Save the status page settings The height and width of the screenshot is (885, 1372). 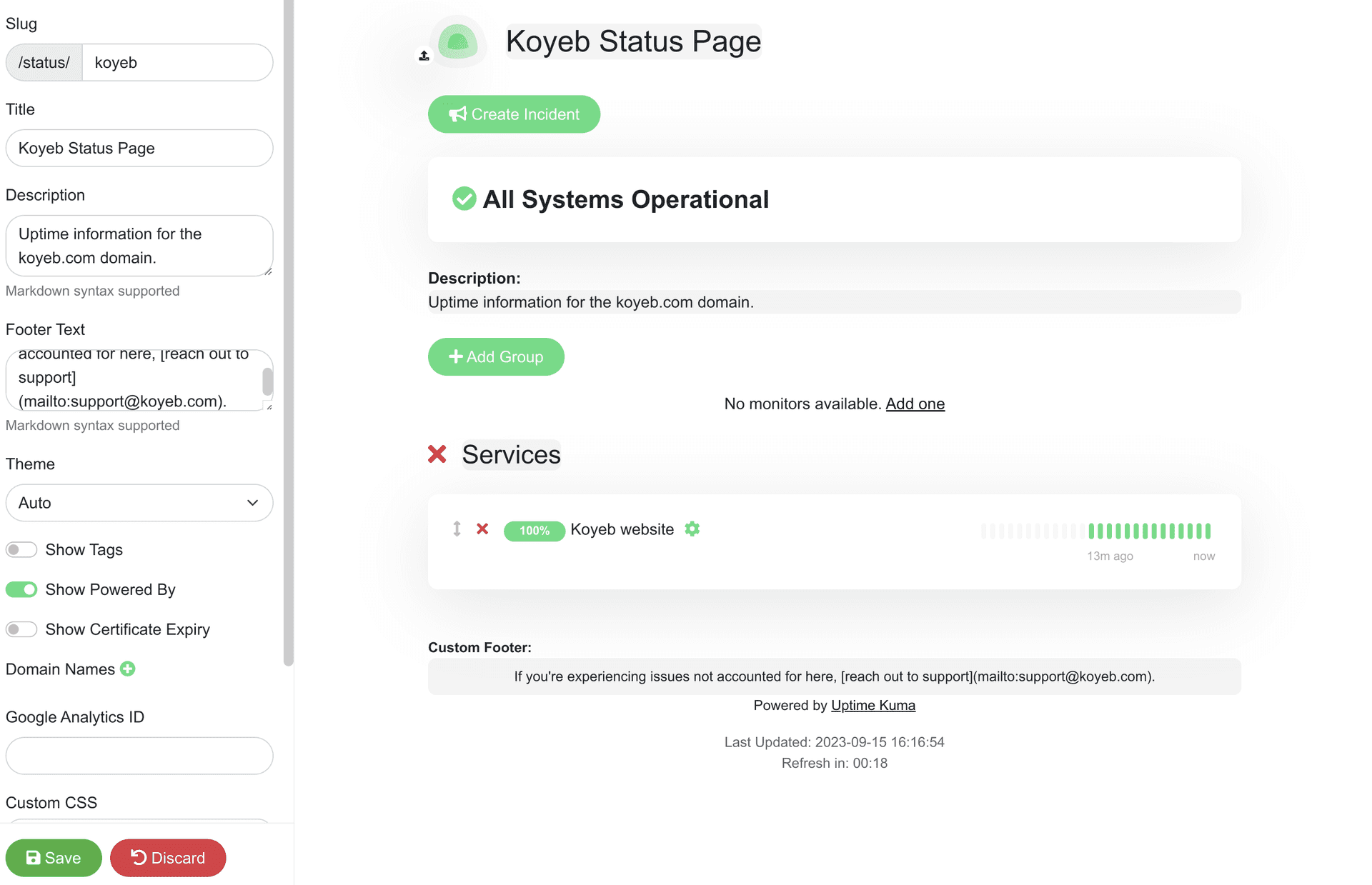[54, 857]
